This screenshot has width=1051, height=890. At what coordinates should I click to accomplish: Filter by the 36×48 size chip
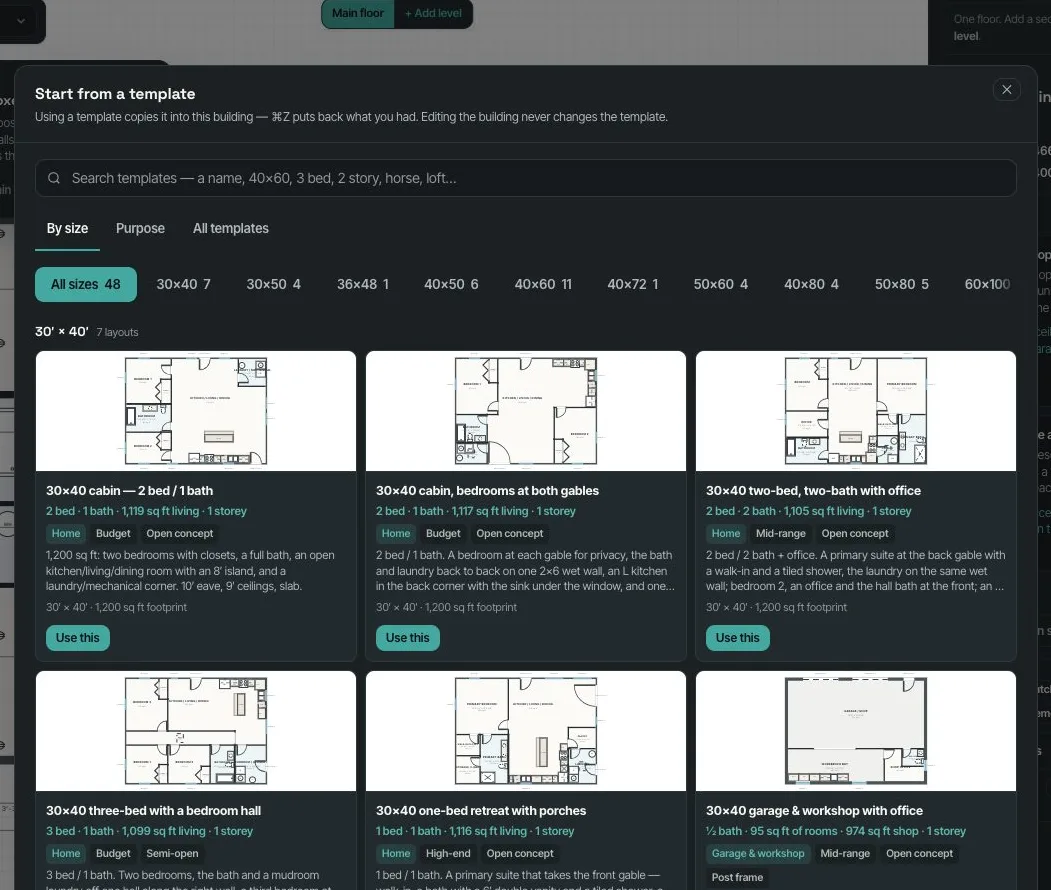pos(363,284)
